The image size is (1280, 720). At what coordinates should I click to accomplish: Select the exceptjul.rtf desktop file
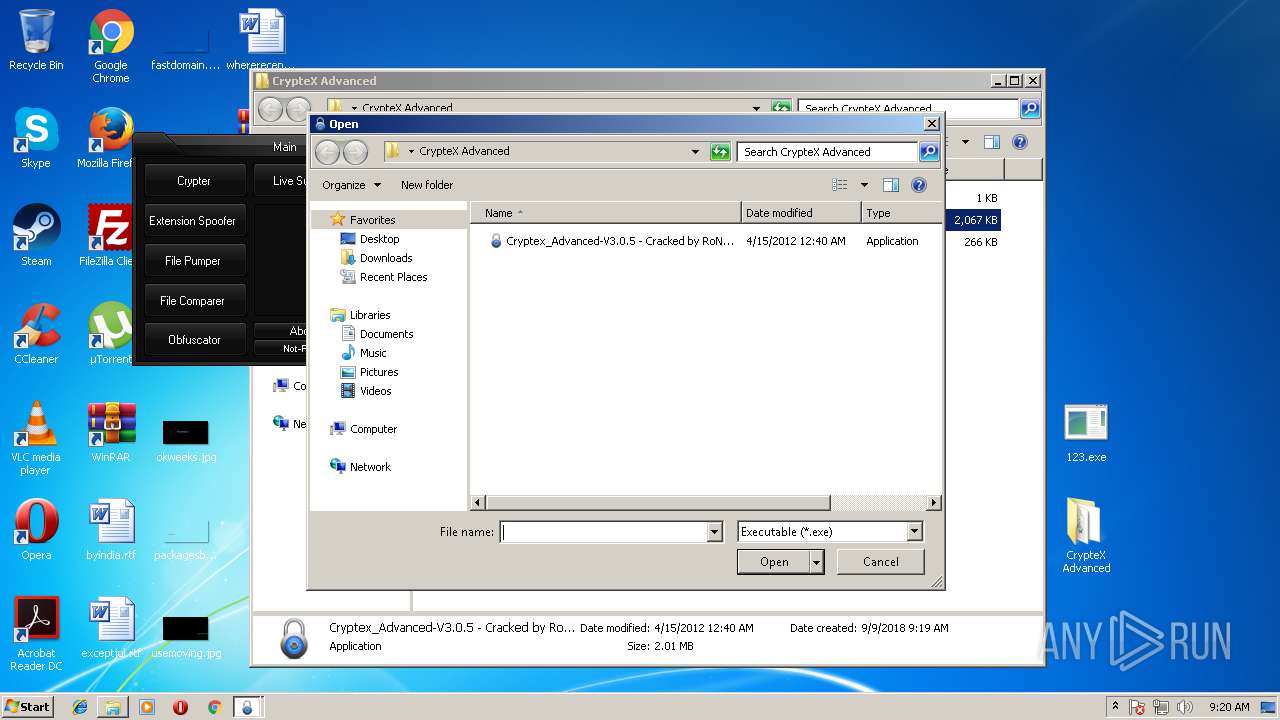tap(111, 629)
